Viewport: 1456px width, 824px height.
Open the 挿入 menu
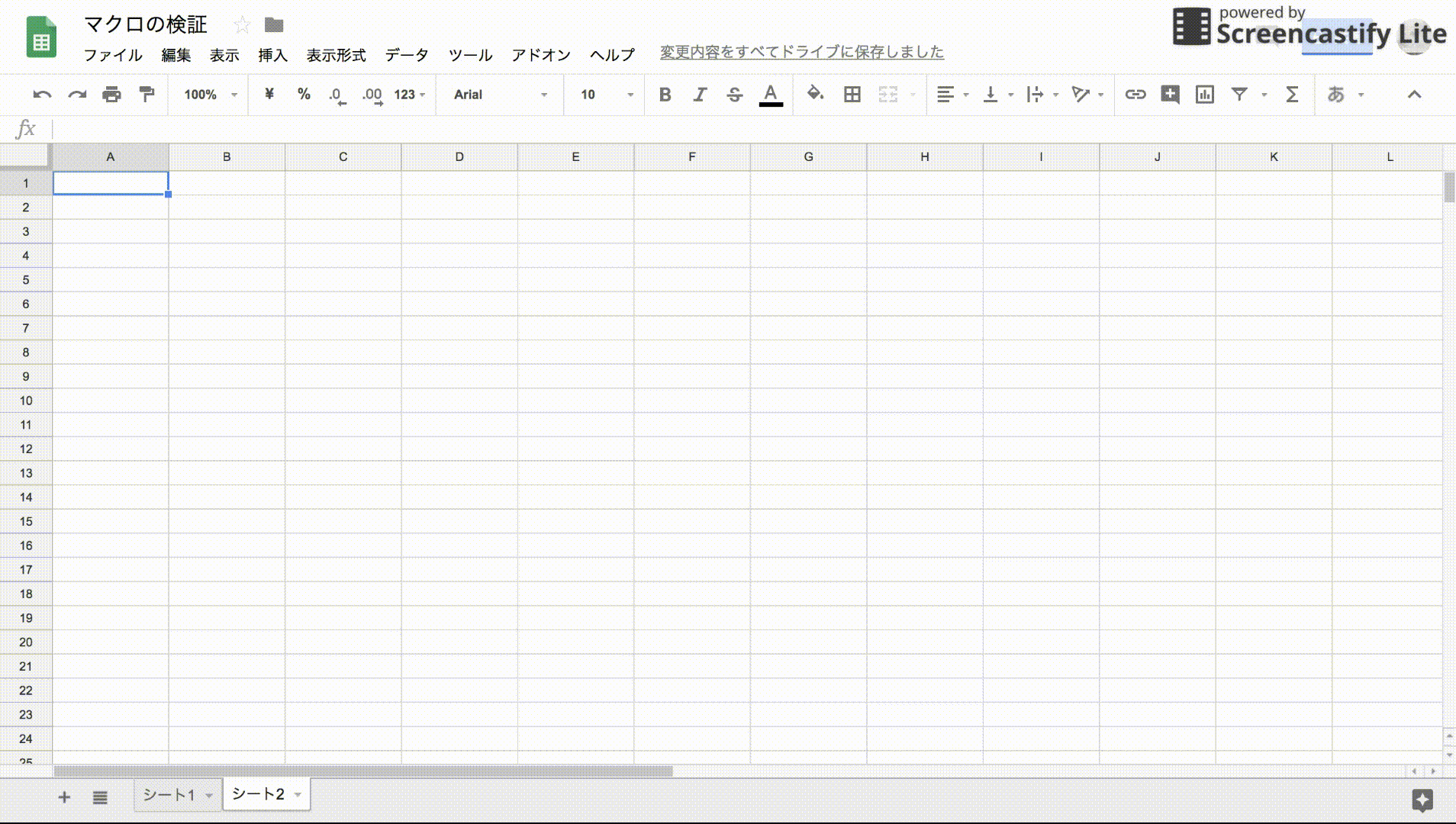[272, 55]
